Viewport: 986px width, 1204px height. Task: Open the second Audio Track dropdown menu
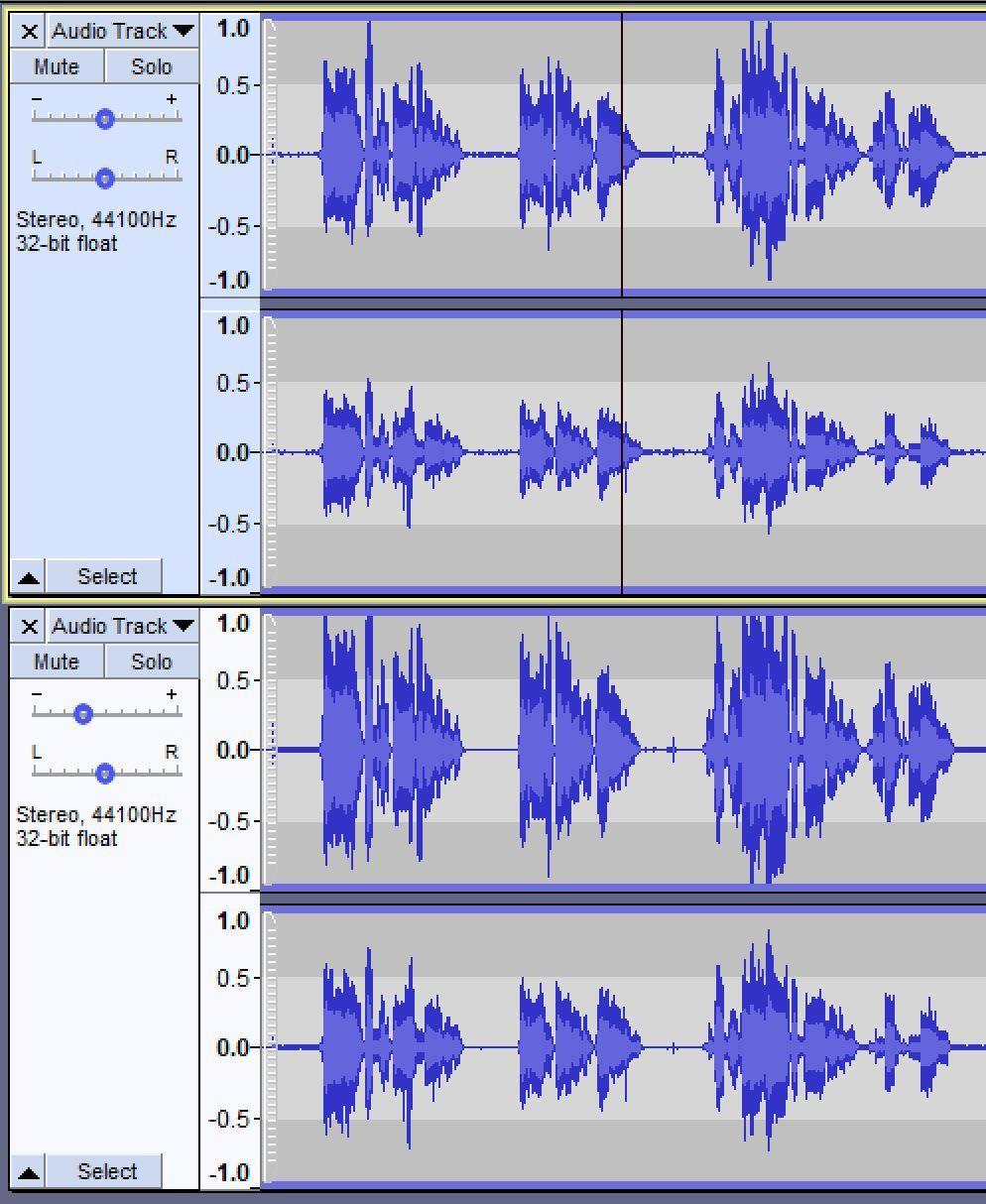tap(122, 627)
